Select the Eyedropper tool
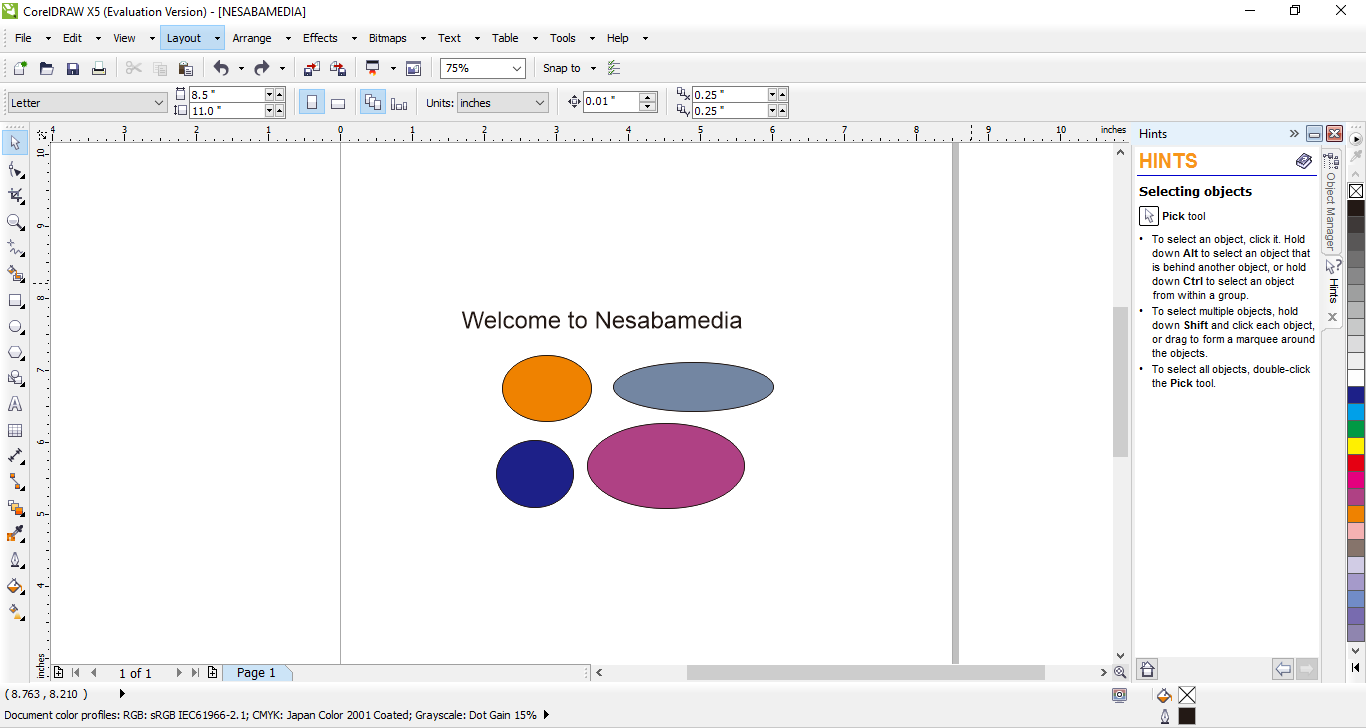This screenshot has height=728, width=1366. (15, 535)
